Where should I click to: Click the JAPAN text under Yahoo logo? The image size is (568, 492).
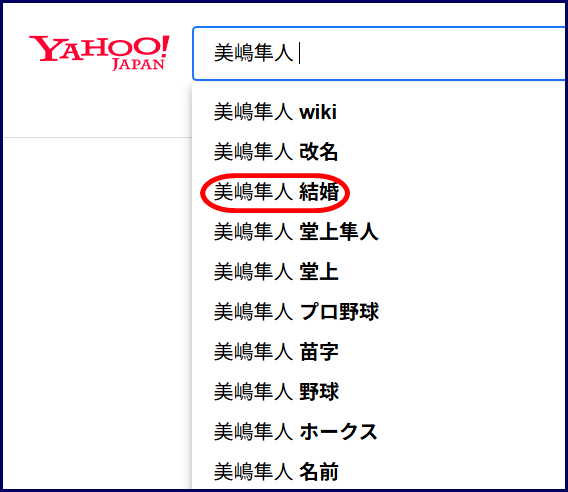138,64
